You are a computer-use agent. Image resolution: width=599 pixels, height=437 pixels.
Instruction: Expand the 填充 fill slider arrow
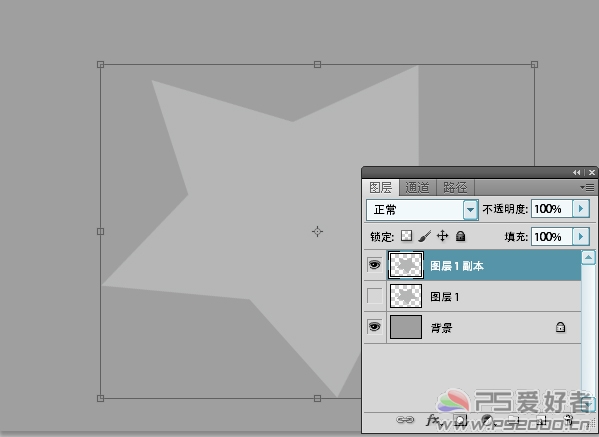click(x=581, y=237)
